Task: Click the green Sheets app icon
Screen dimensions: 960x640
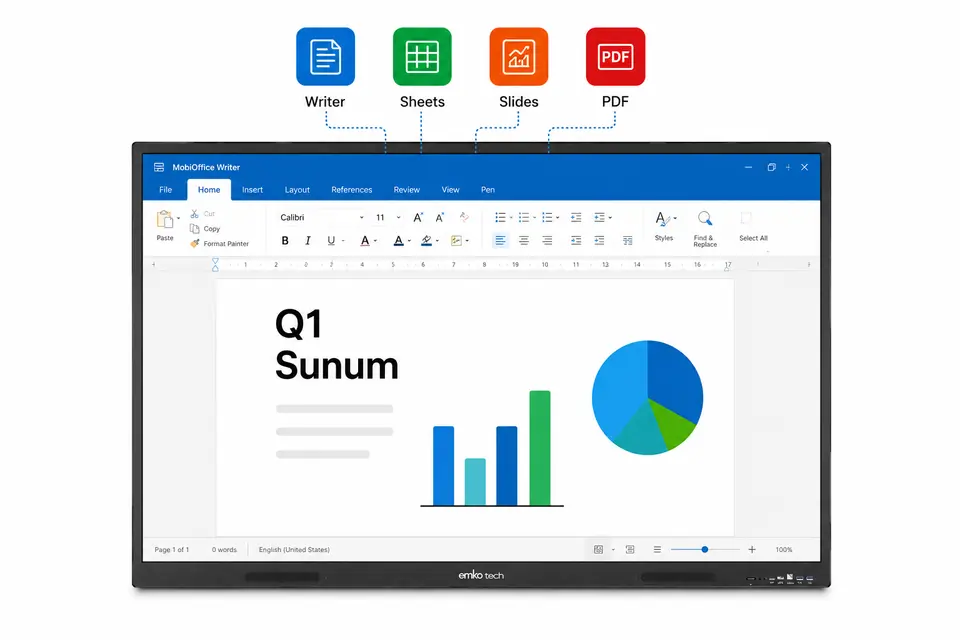Action: pyautogui.click(x=422, y=56)
